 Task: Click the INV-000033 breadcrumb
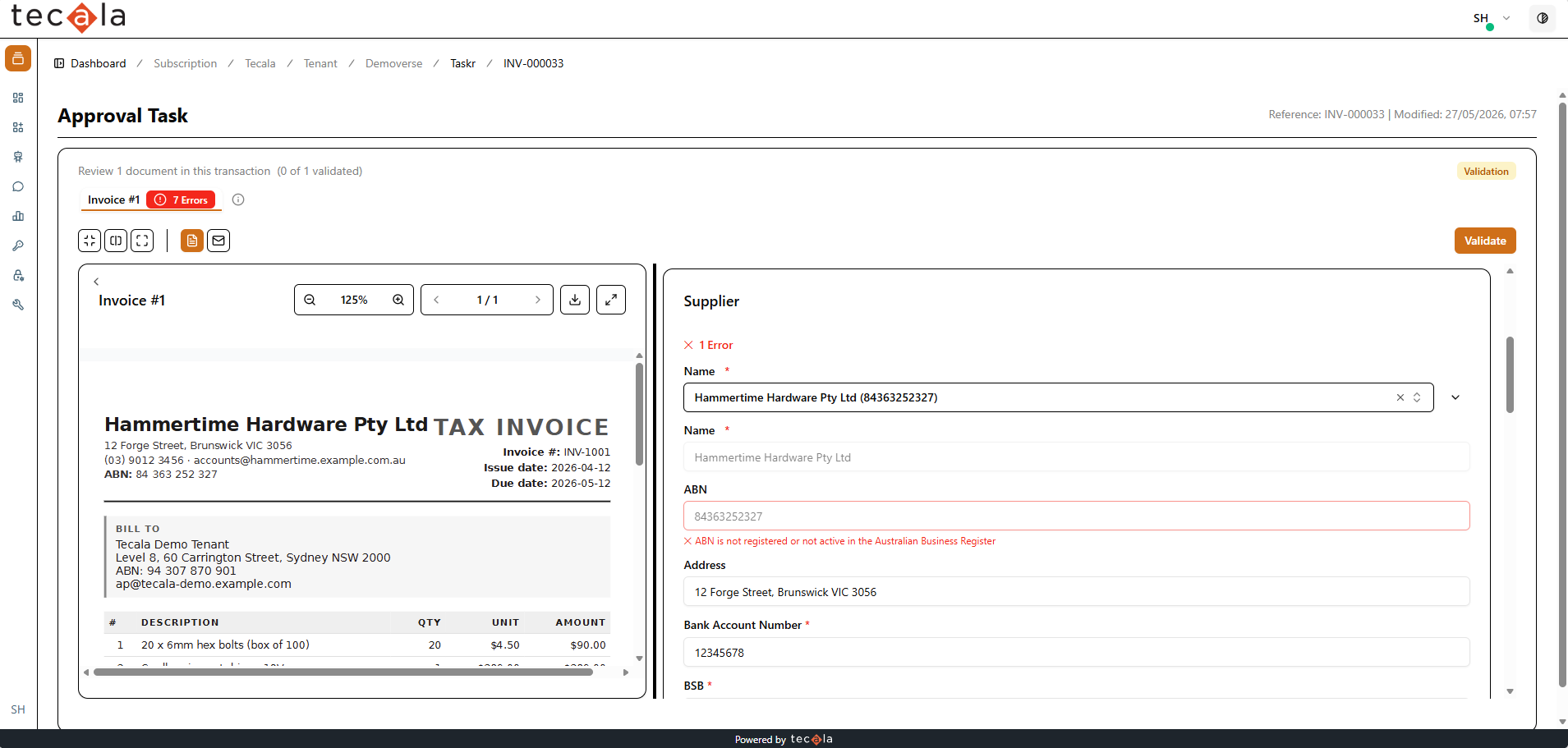(534, 63)
